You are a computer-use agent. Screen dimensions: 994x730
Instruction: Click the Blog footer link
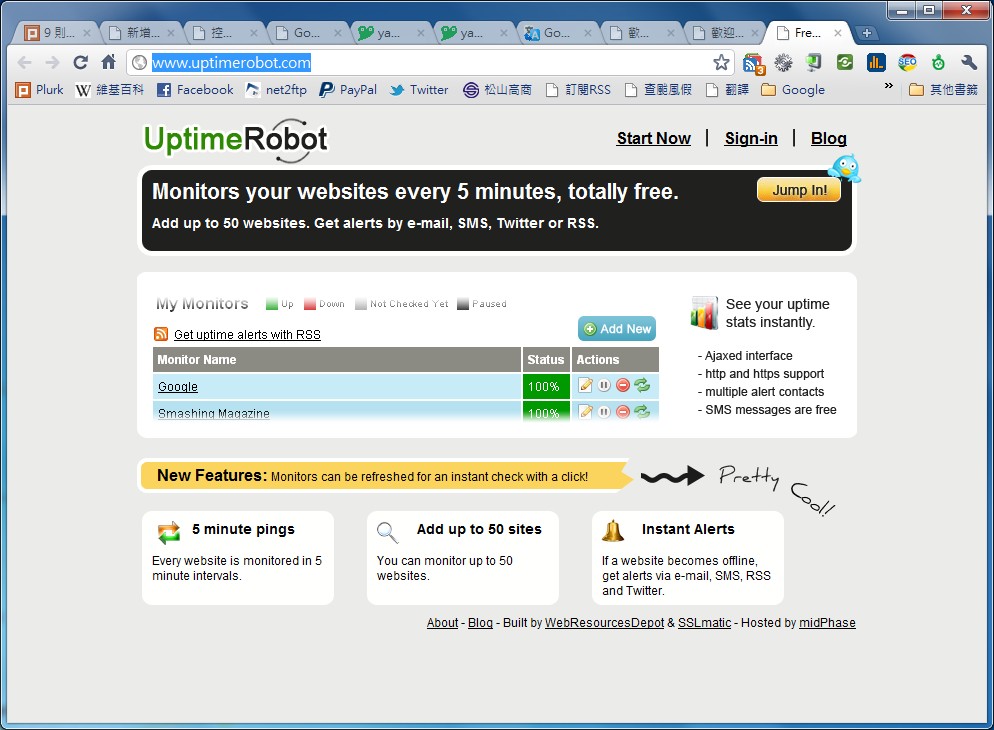click(x=480, y=623)
